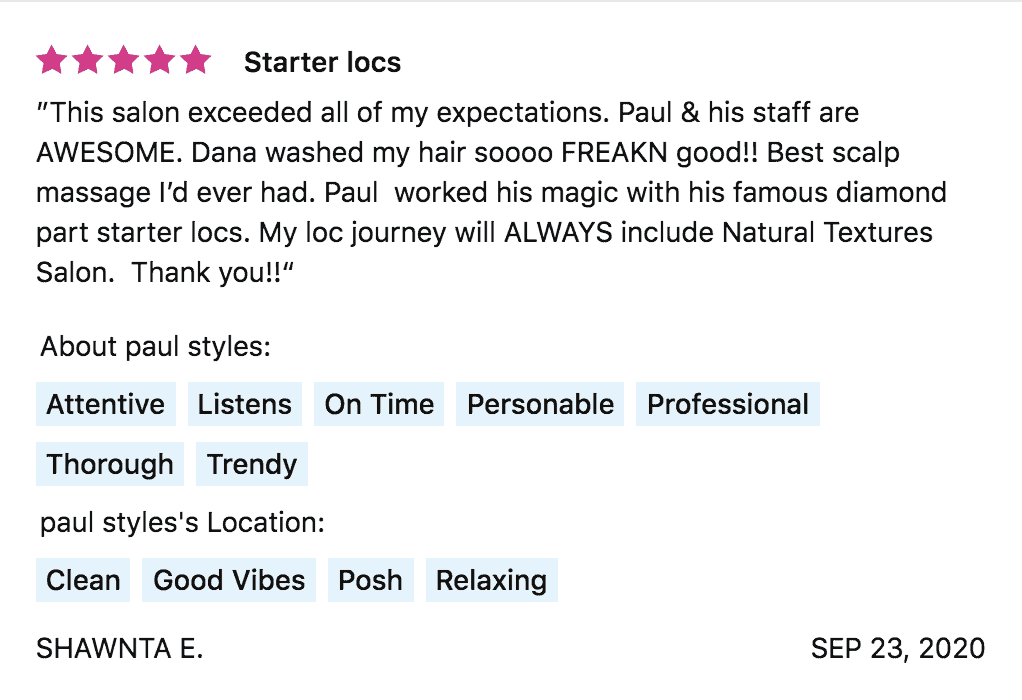Click the first pink rating star
The image size is (1022, 700).
coord(52,61)
